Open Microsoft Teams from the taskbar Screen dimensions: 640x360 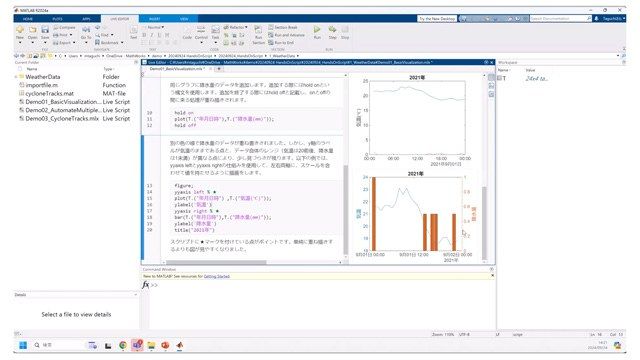pos(137,345)
